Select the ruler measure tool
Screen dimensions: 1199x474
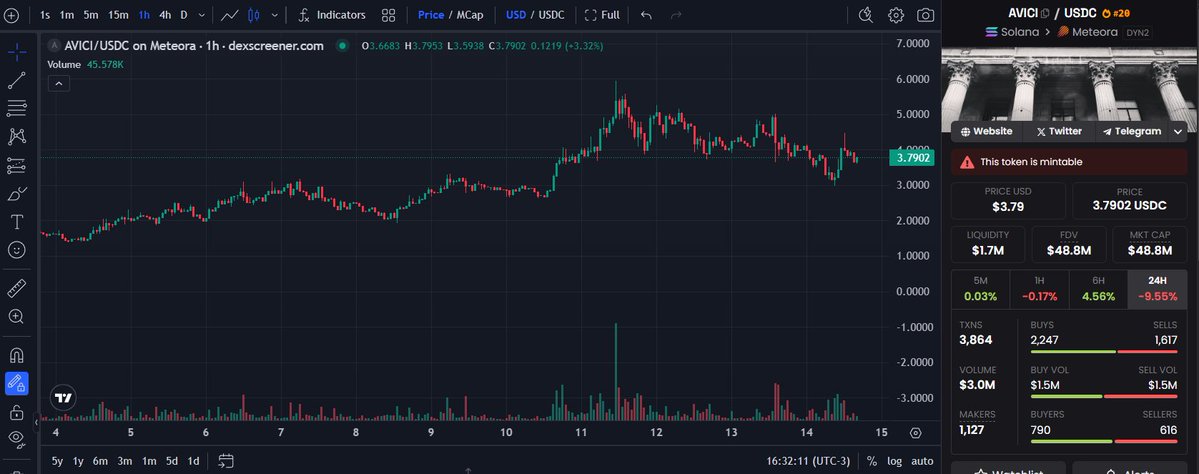(x=17, y=287)
